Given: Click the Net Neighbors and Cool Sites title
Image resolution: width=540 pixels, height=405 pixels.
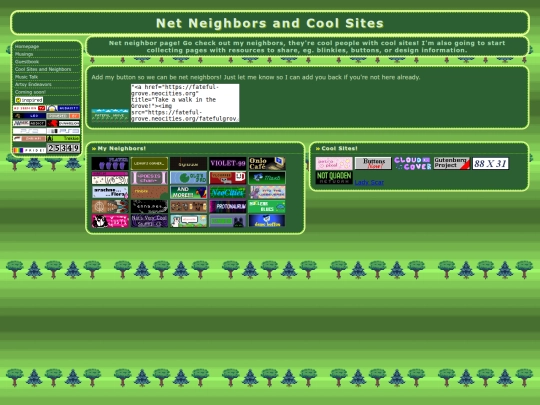Looking at the screenshot, I should point(270,23).
